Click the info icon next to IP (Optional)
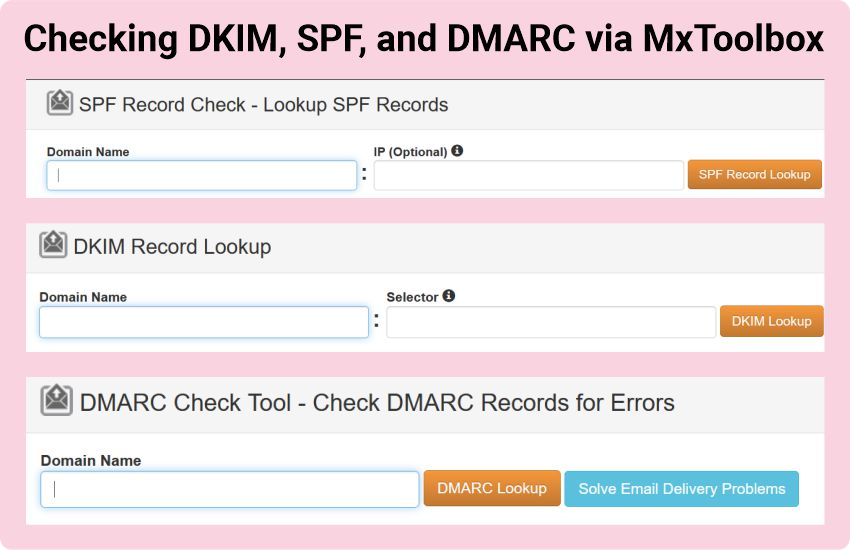This screenshot has height=550, width=850. 457,151
